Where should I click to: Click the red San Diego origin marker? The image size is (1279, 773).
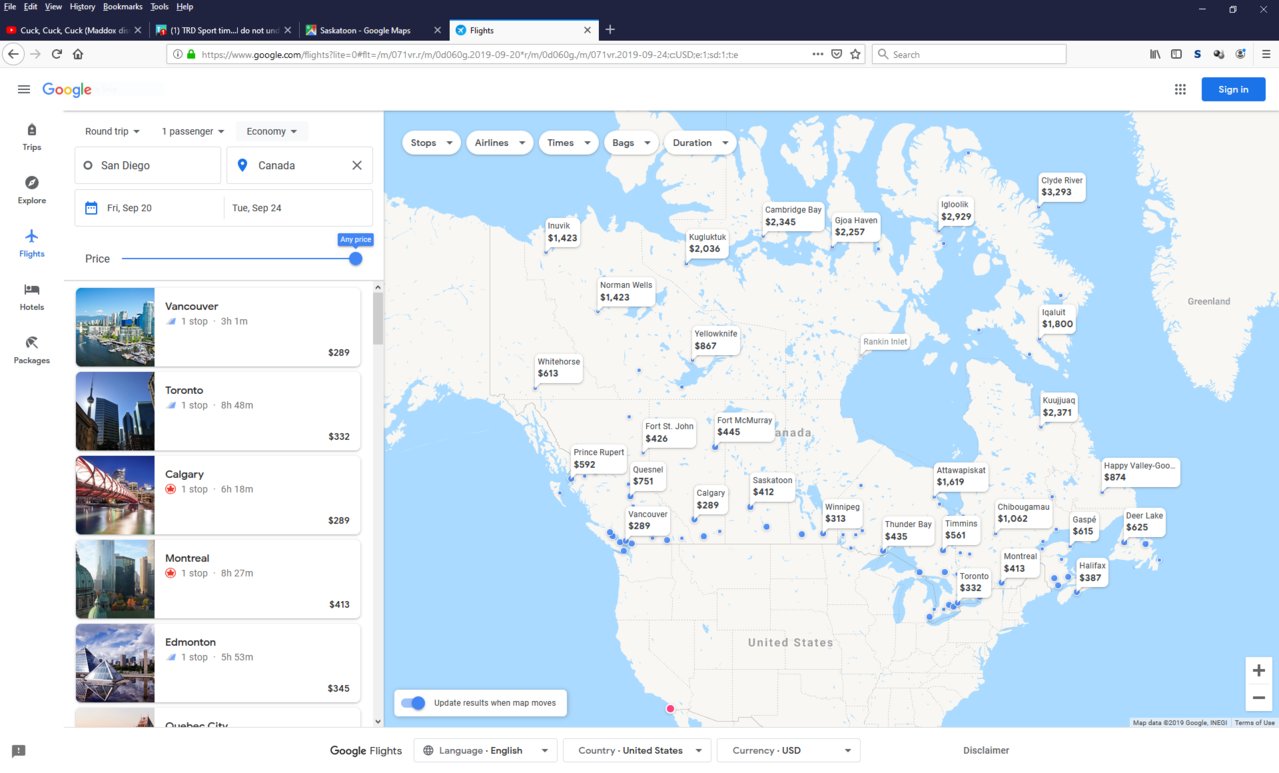670,709
